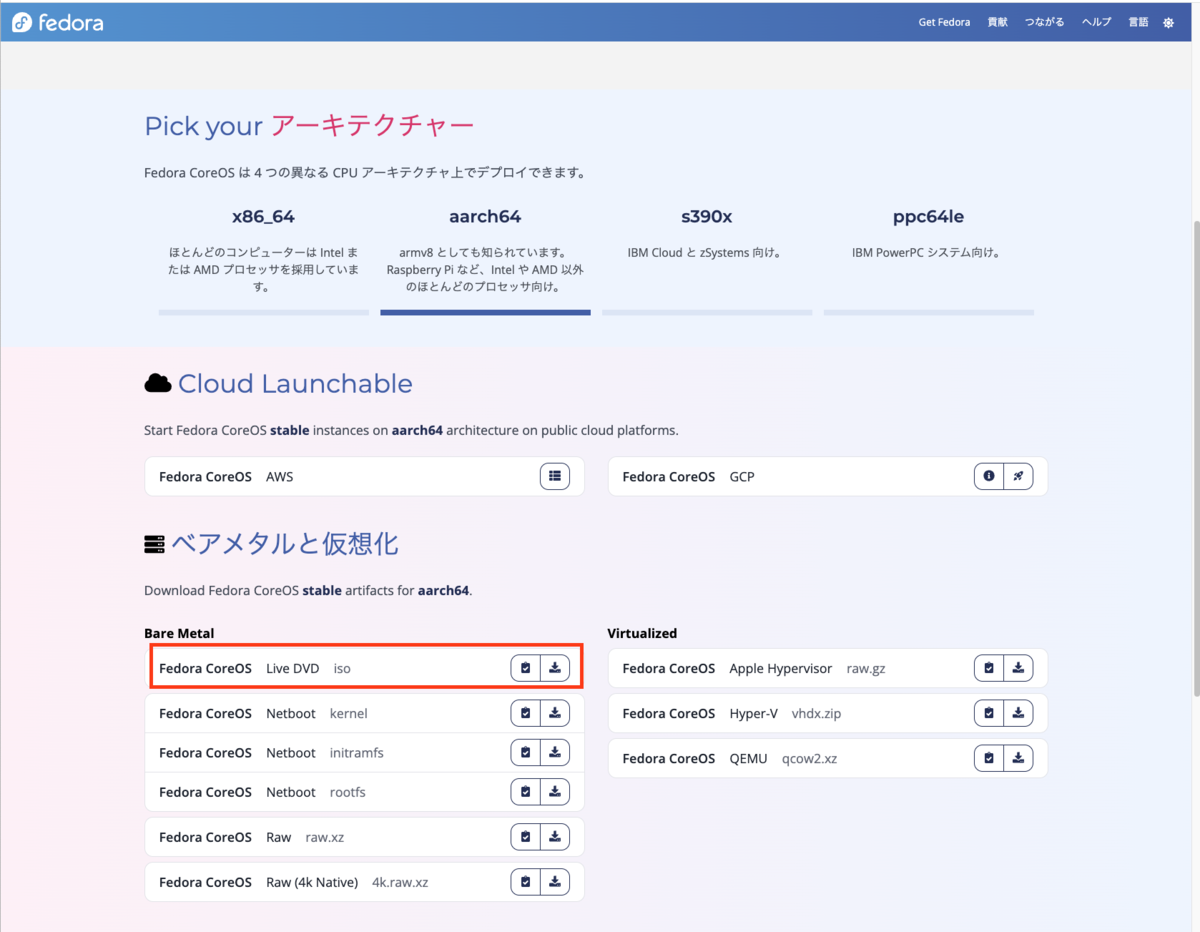Click the Fedora logo in header

tap(58, 22)
